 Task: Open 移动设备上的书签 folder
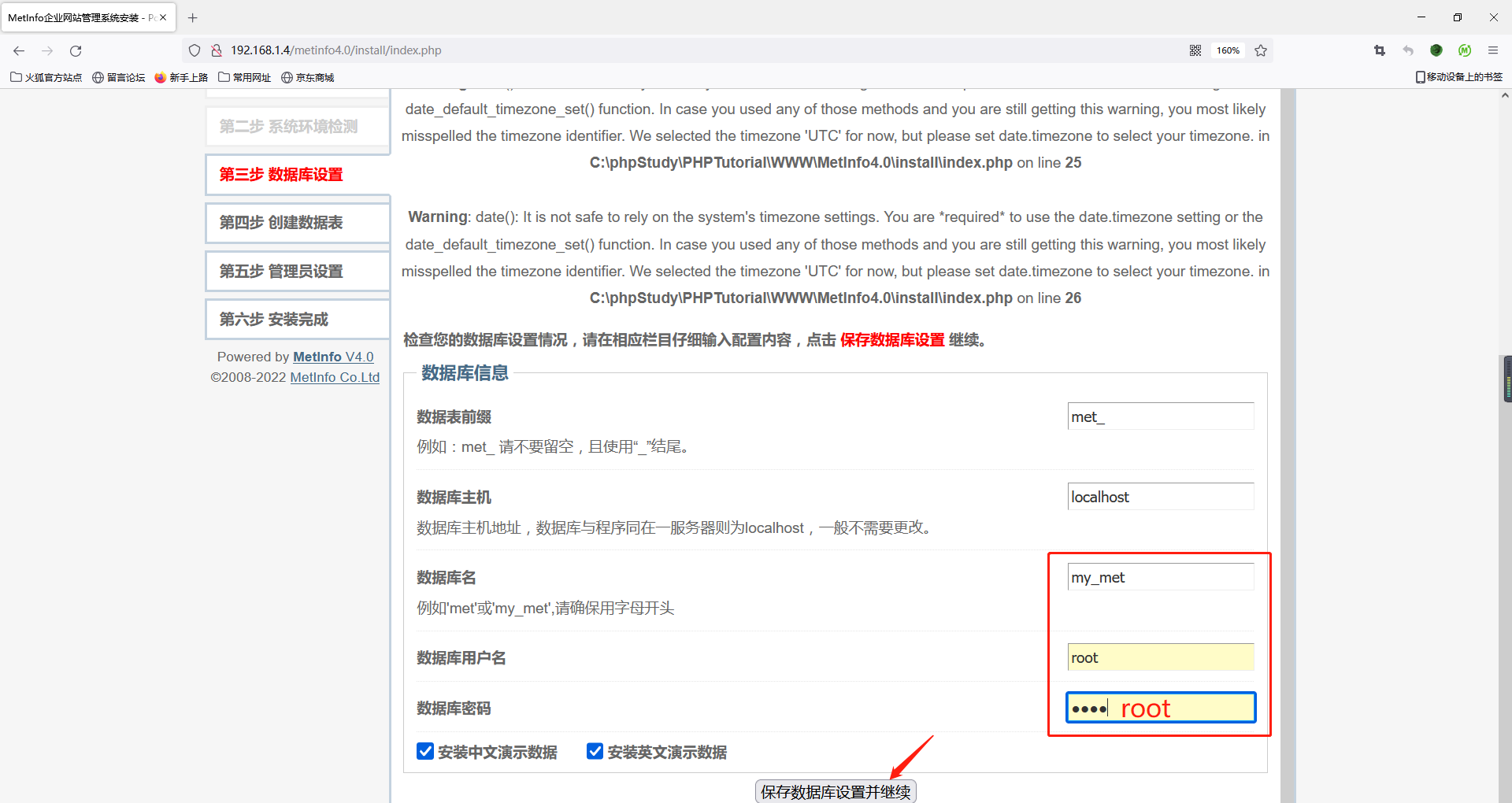[1459, 77]
